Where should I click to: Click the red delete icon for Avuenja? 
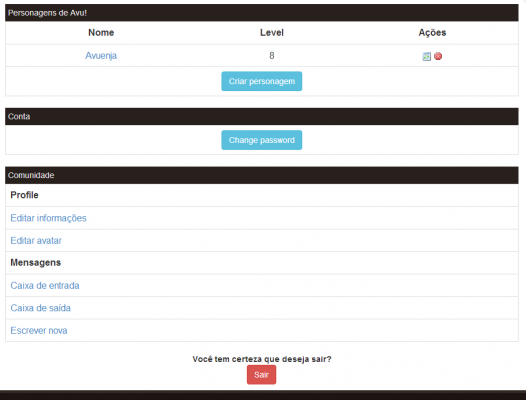(x=438, y=56)
